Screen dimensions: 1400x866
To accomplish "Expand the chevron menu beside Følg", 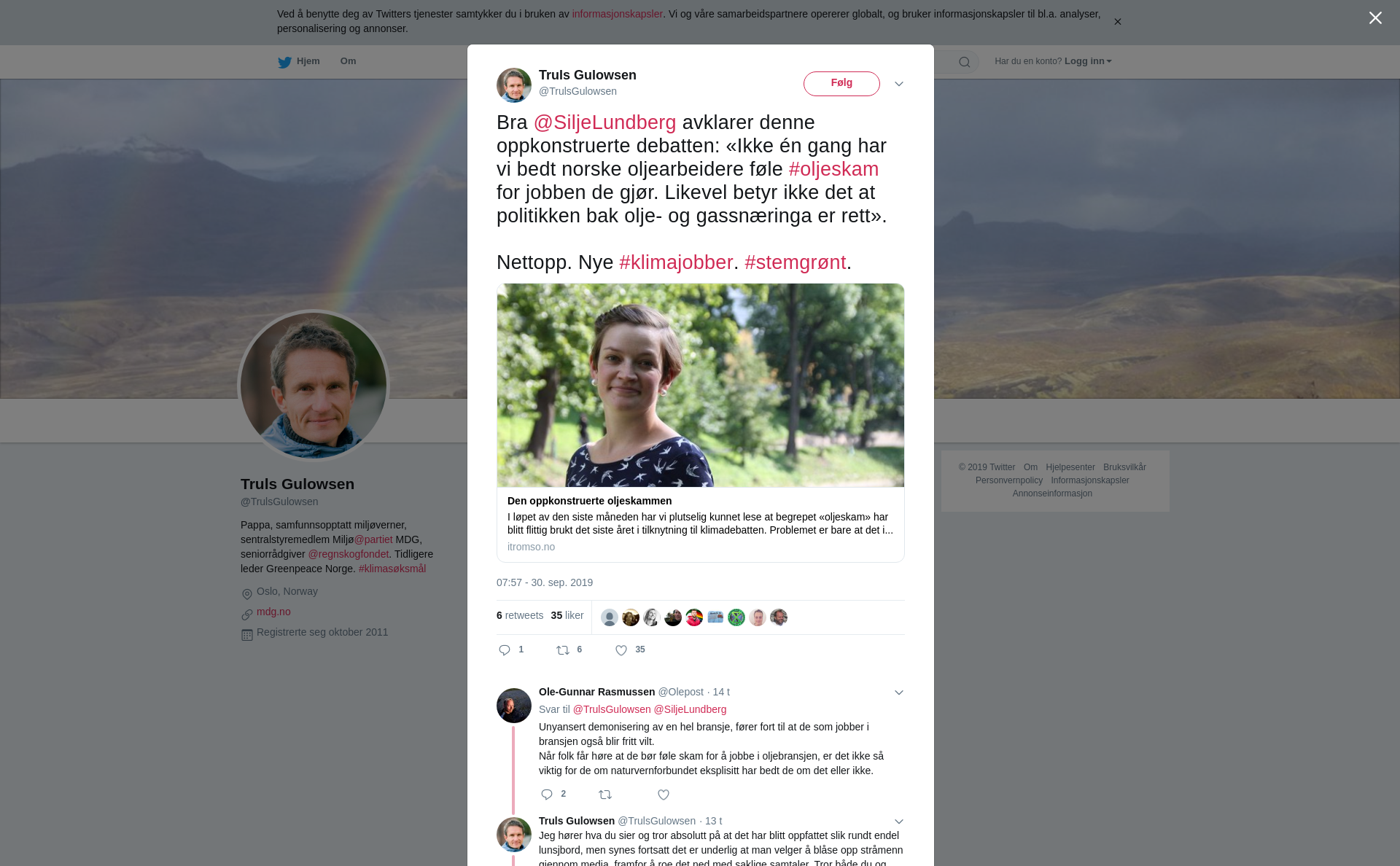I will point(899,84).
